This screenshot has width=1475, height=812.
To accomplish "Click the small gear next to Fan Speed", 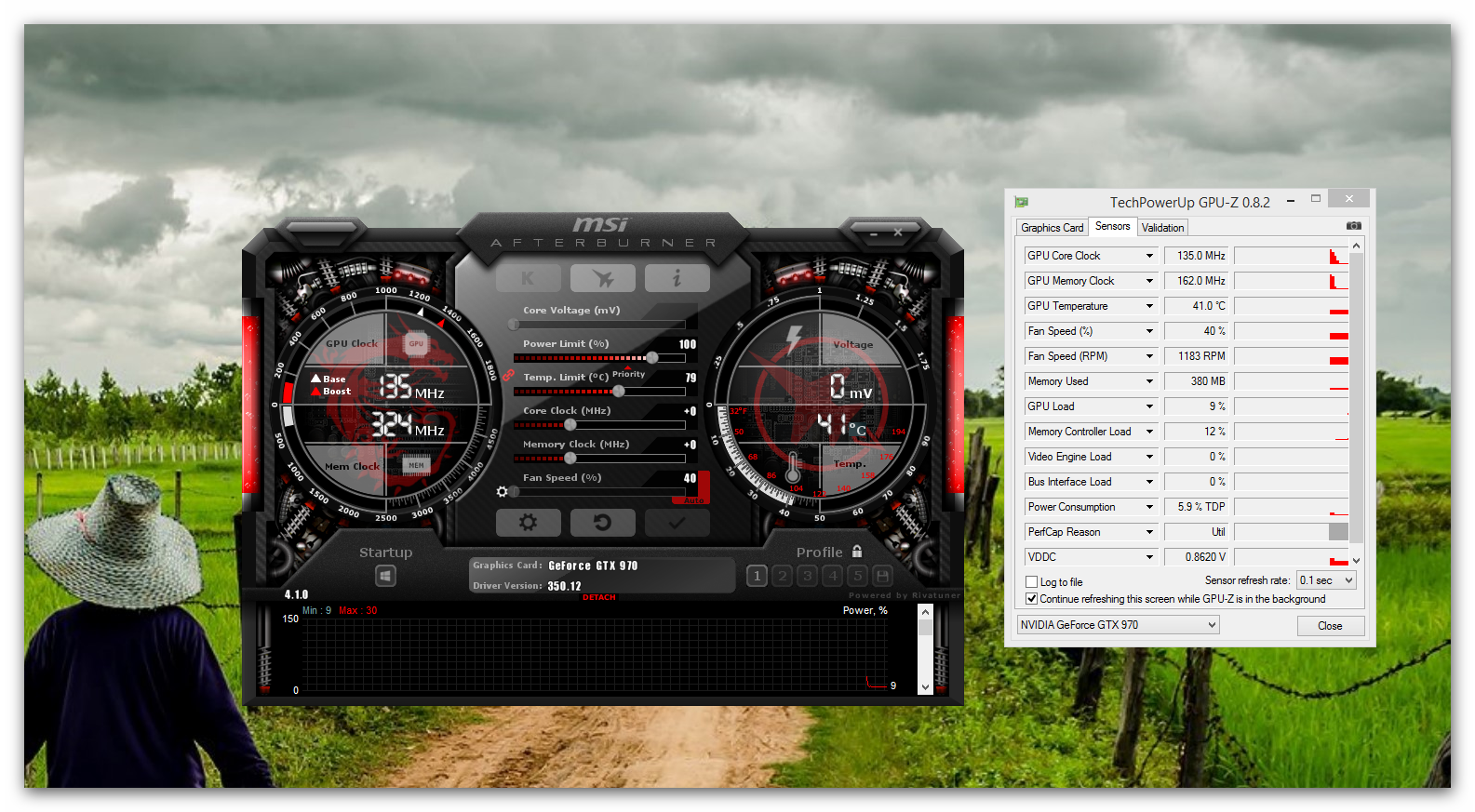I will click(503, 491).
